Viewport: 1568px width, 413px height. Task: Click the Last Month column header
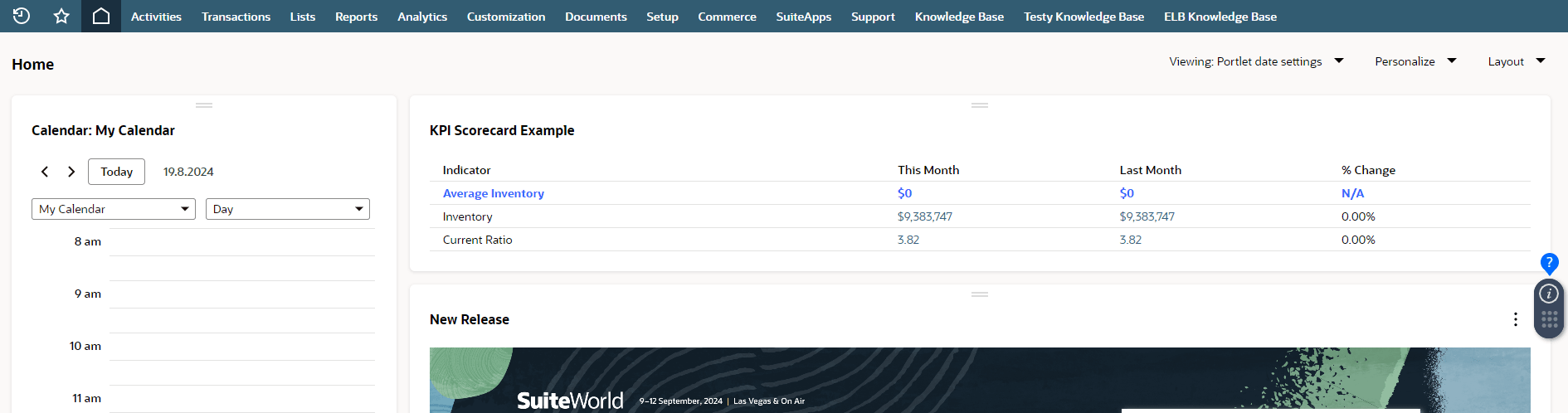(1150, 170)
